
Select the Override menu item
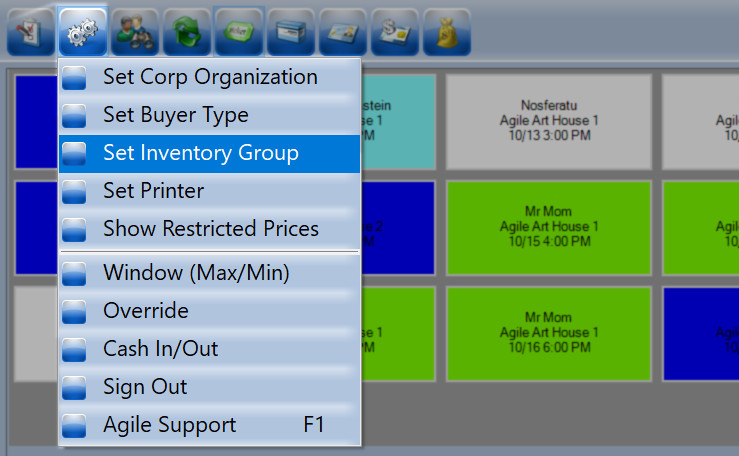[x=209, y=311]
